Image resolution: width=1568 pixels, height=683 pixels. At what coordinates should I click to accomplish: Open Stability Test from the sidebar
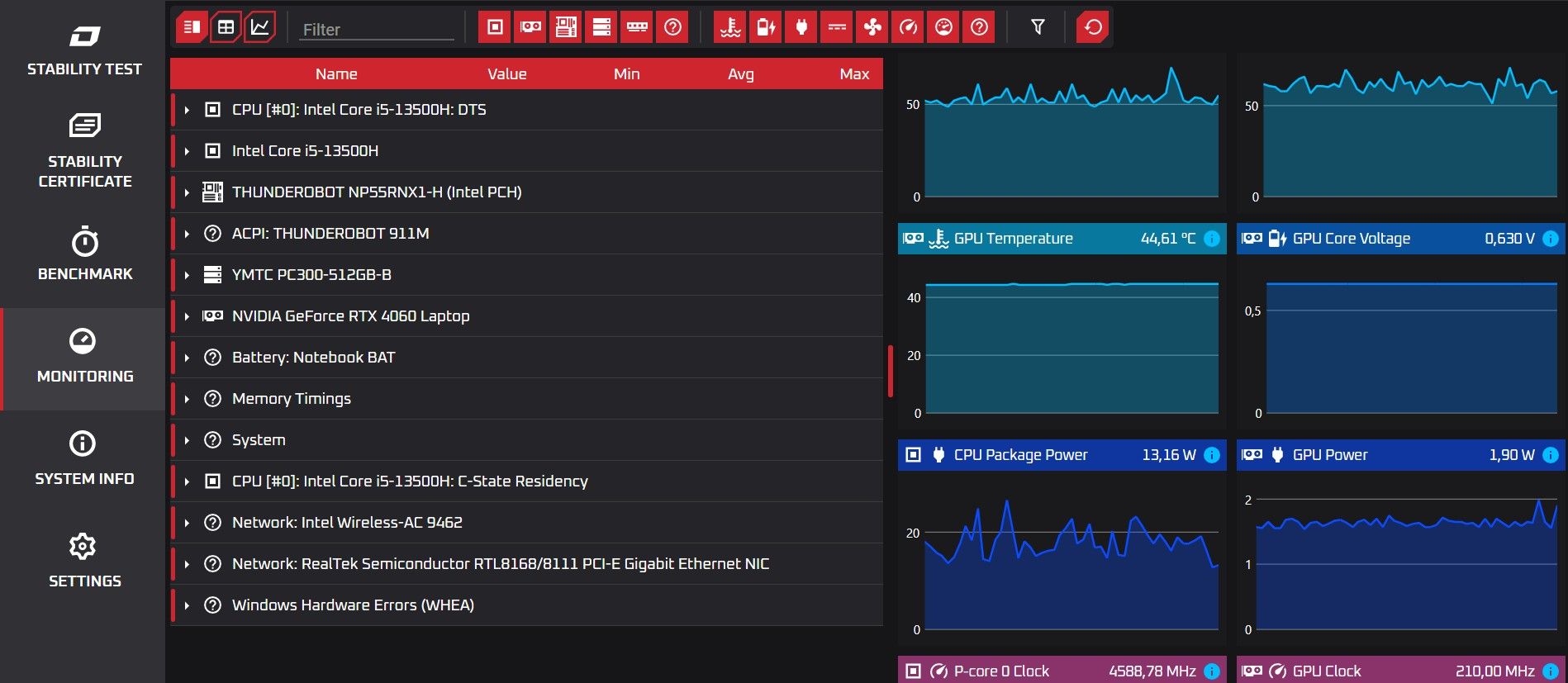tap(84, 50)
